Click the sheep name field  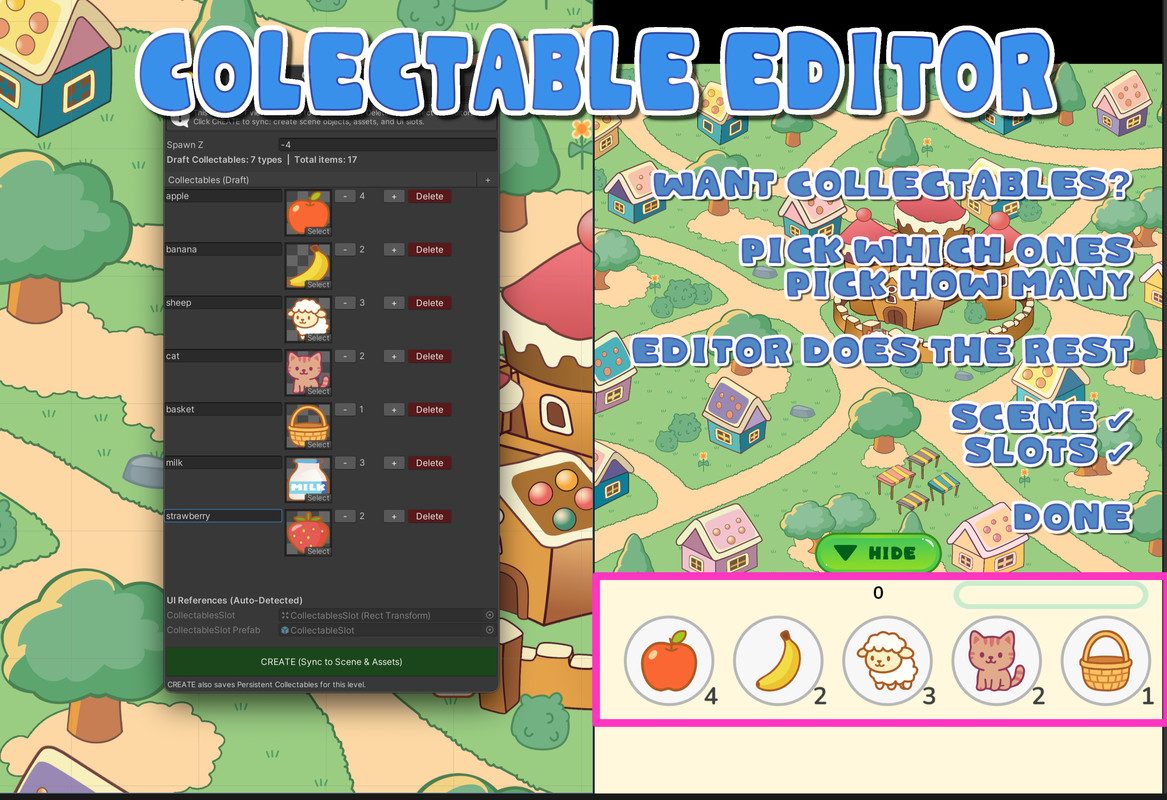223,303
